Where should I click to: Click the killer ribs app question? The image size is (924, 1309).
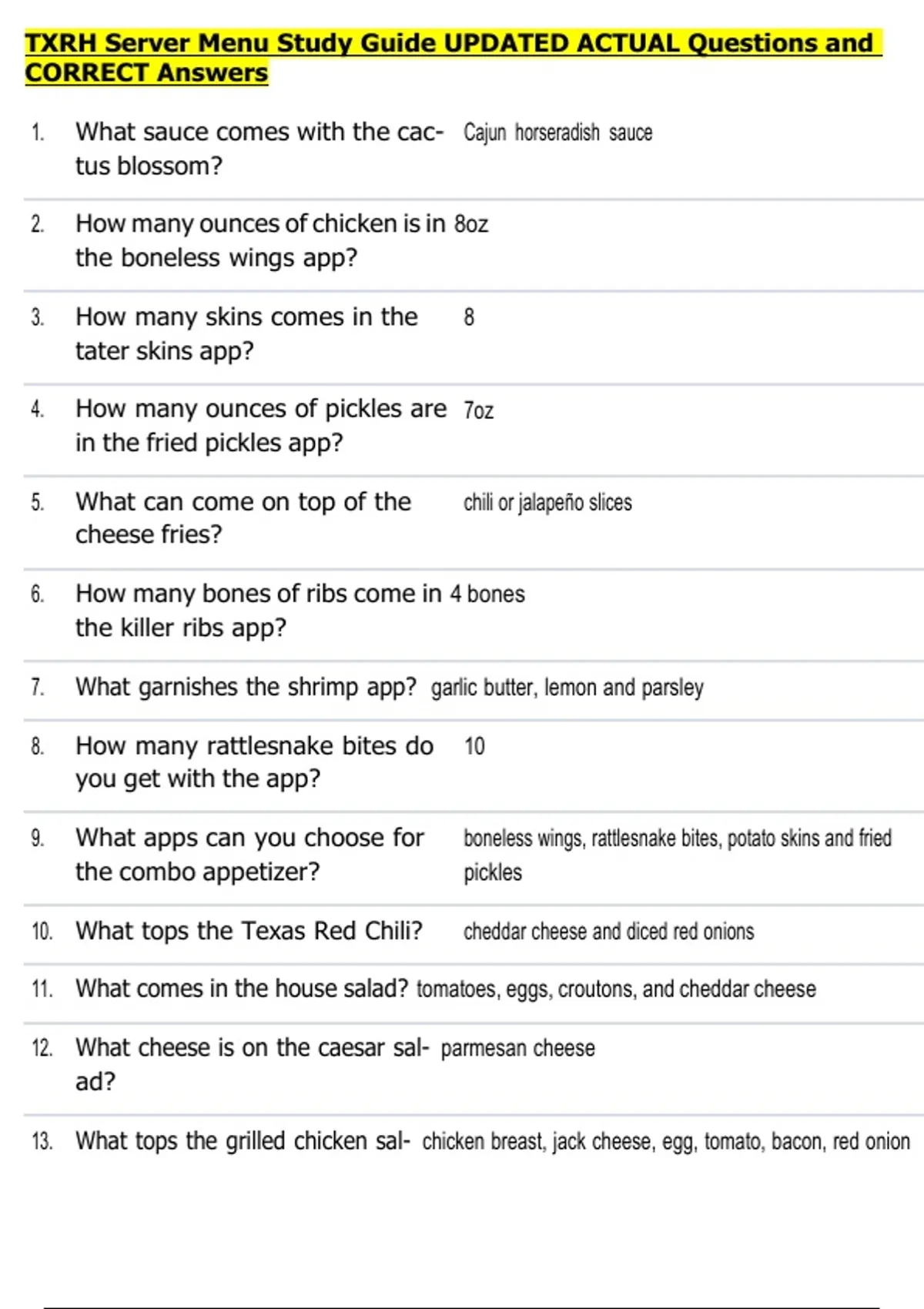tap(258, 610)
